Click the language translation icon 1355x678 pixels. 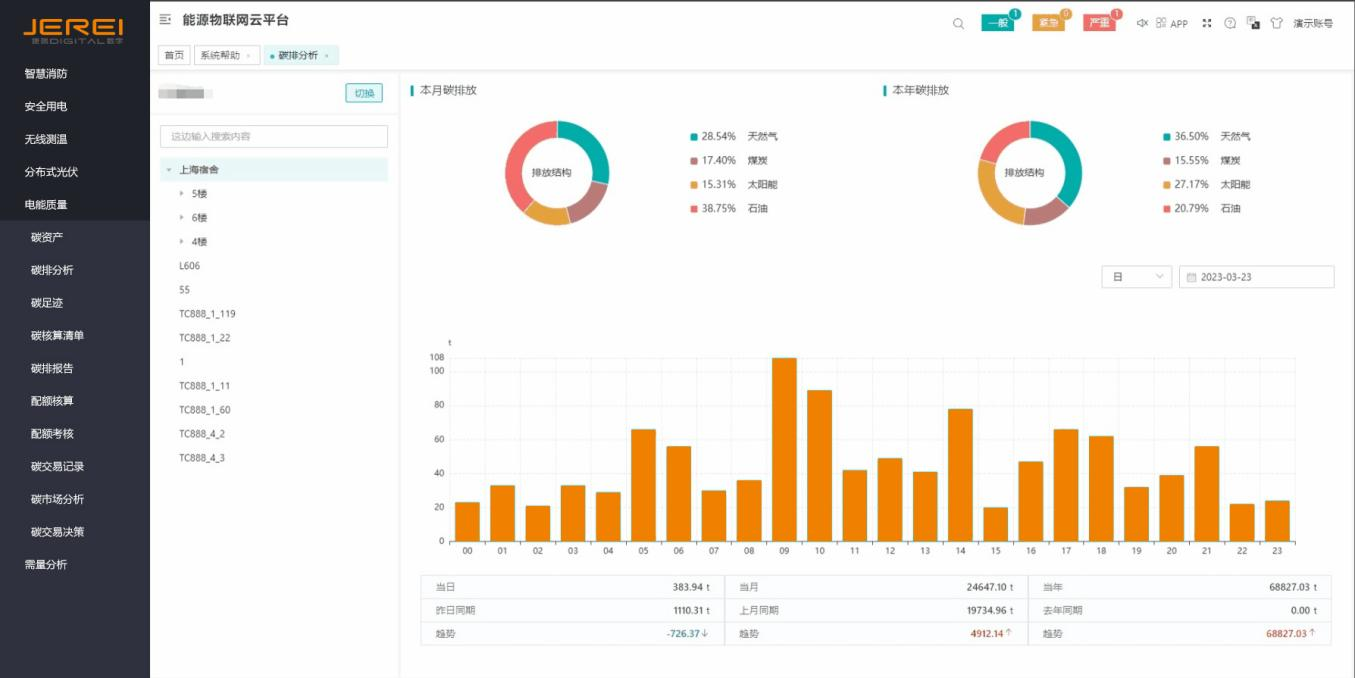point(1253,23)
